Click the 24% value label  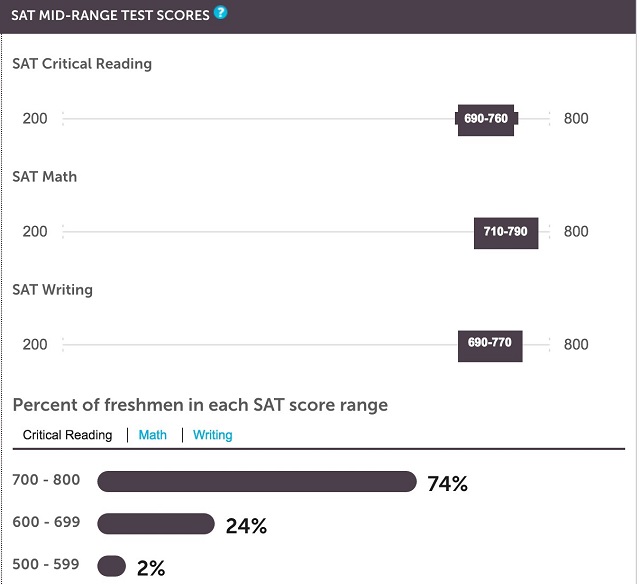coord(246,526)
